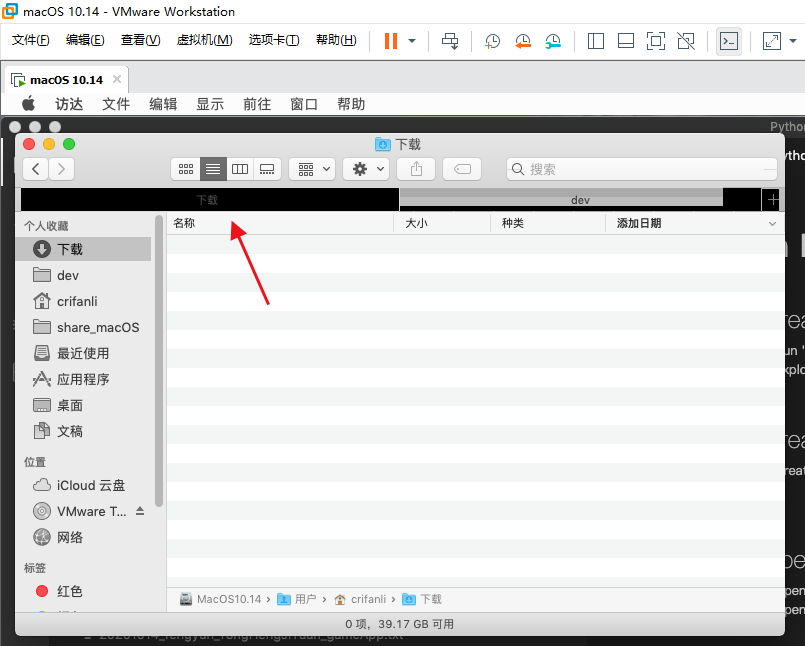Toggle the VMware thumbnail bar
Image resolution: width=805 pixels, height=646 pixels.
[625, 41]
